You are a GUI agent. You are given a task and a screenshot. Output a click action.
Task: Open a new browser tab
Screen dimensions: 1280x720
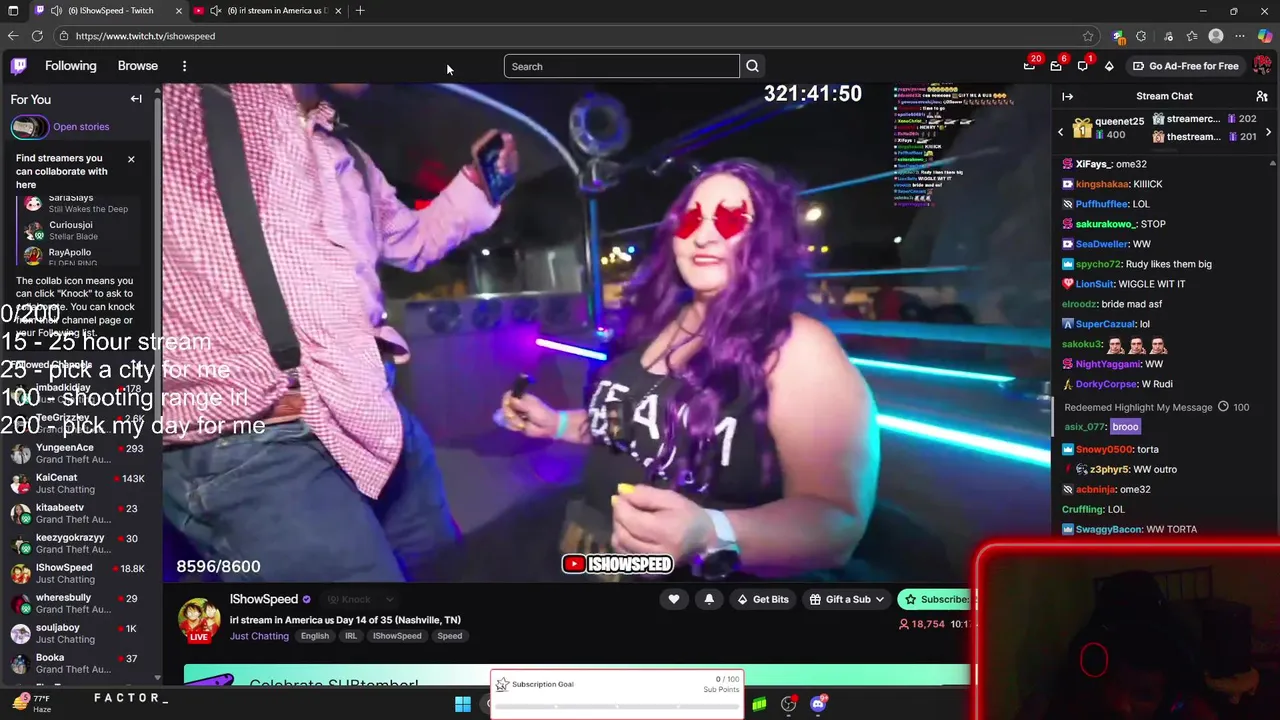(360, 11)
